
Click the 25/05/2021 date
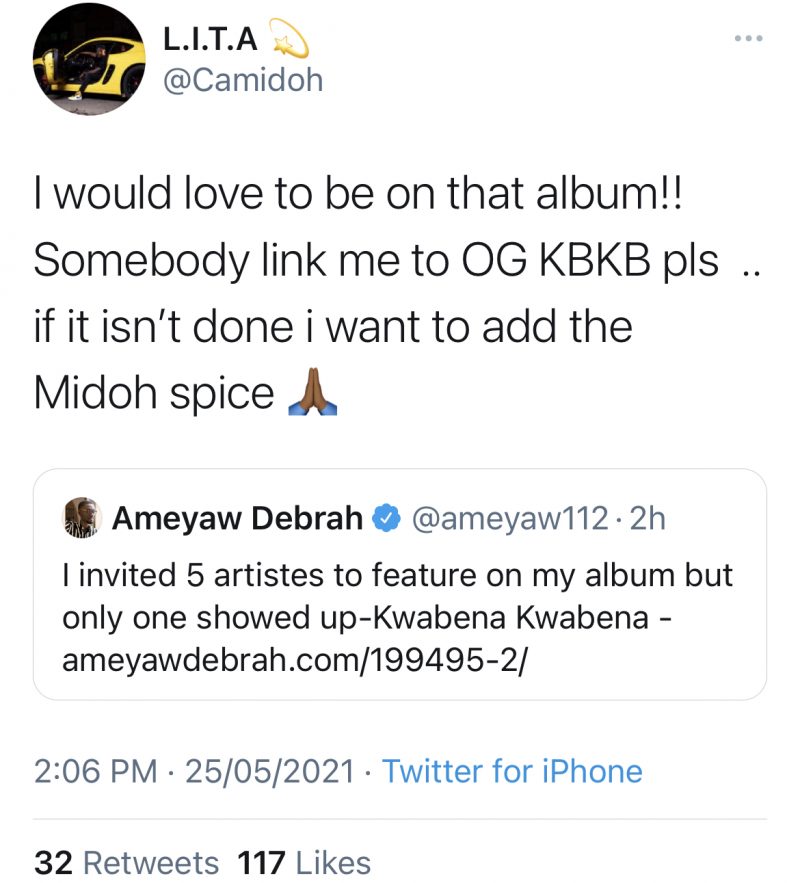[270, 771]
